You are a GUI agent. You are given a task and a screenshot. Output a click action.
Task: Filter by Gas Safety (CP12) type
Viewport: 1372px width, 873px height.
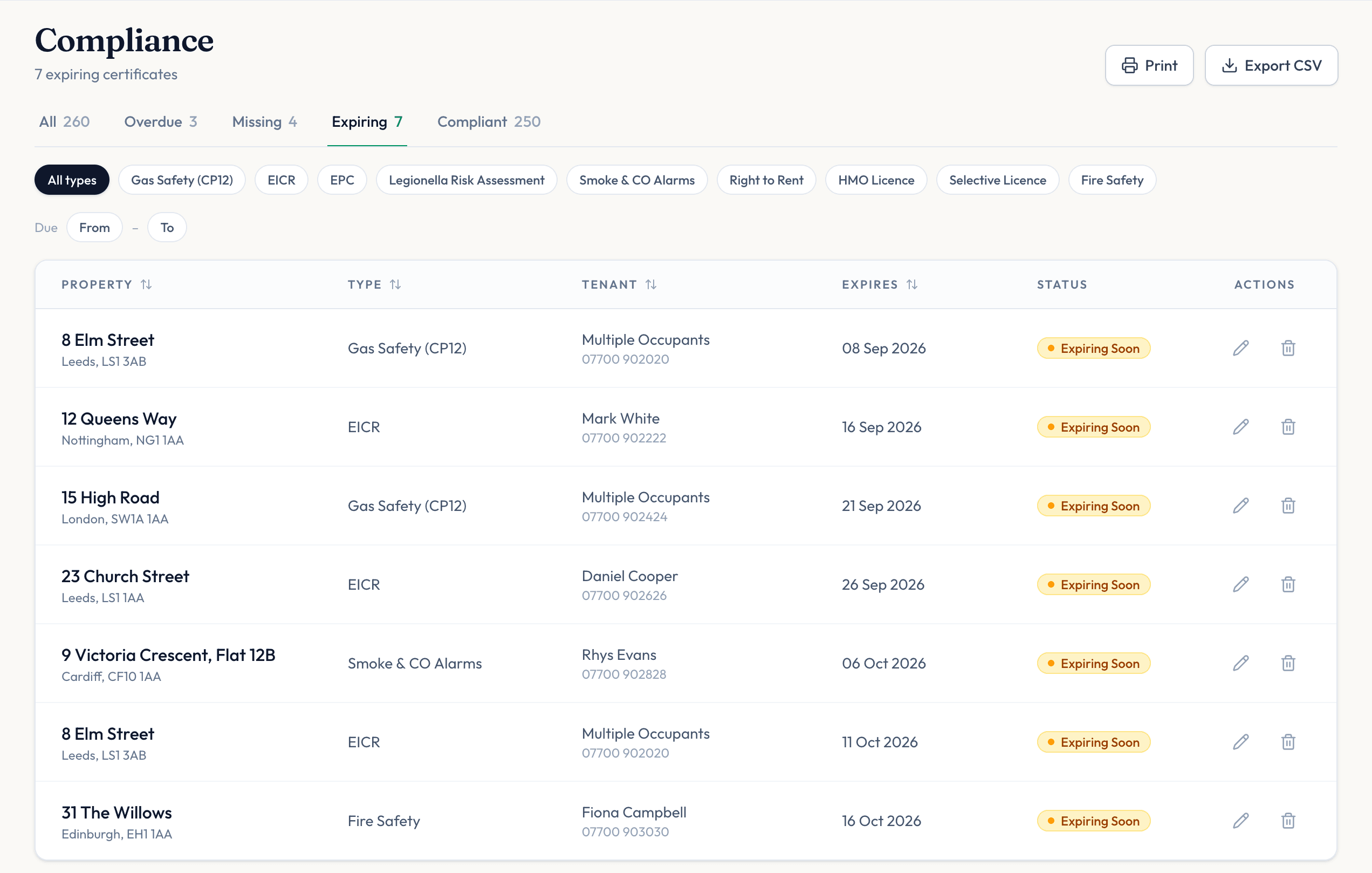point(182,180)
